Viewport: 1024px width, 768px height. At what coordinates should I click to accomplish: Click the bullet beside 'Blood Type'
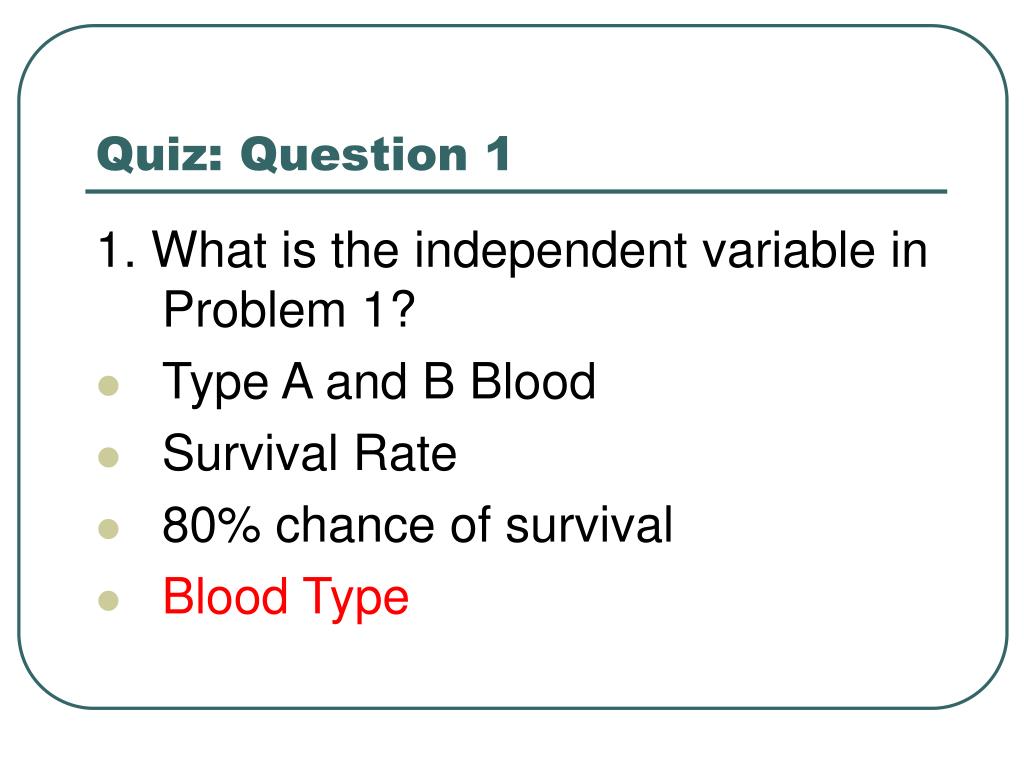[108, 600]
